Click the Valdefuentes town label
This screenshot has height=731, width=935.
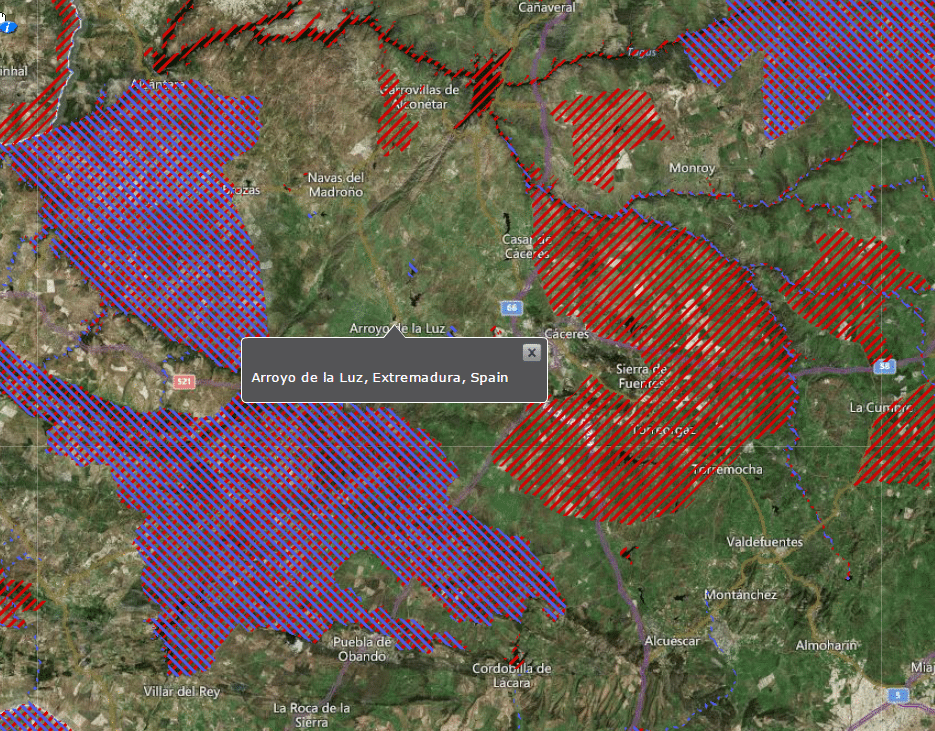click(764, 542)
